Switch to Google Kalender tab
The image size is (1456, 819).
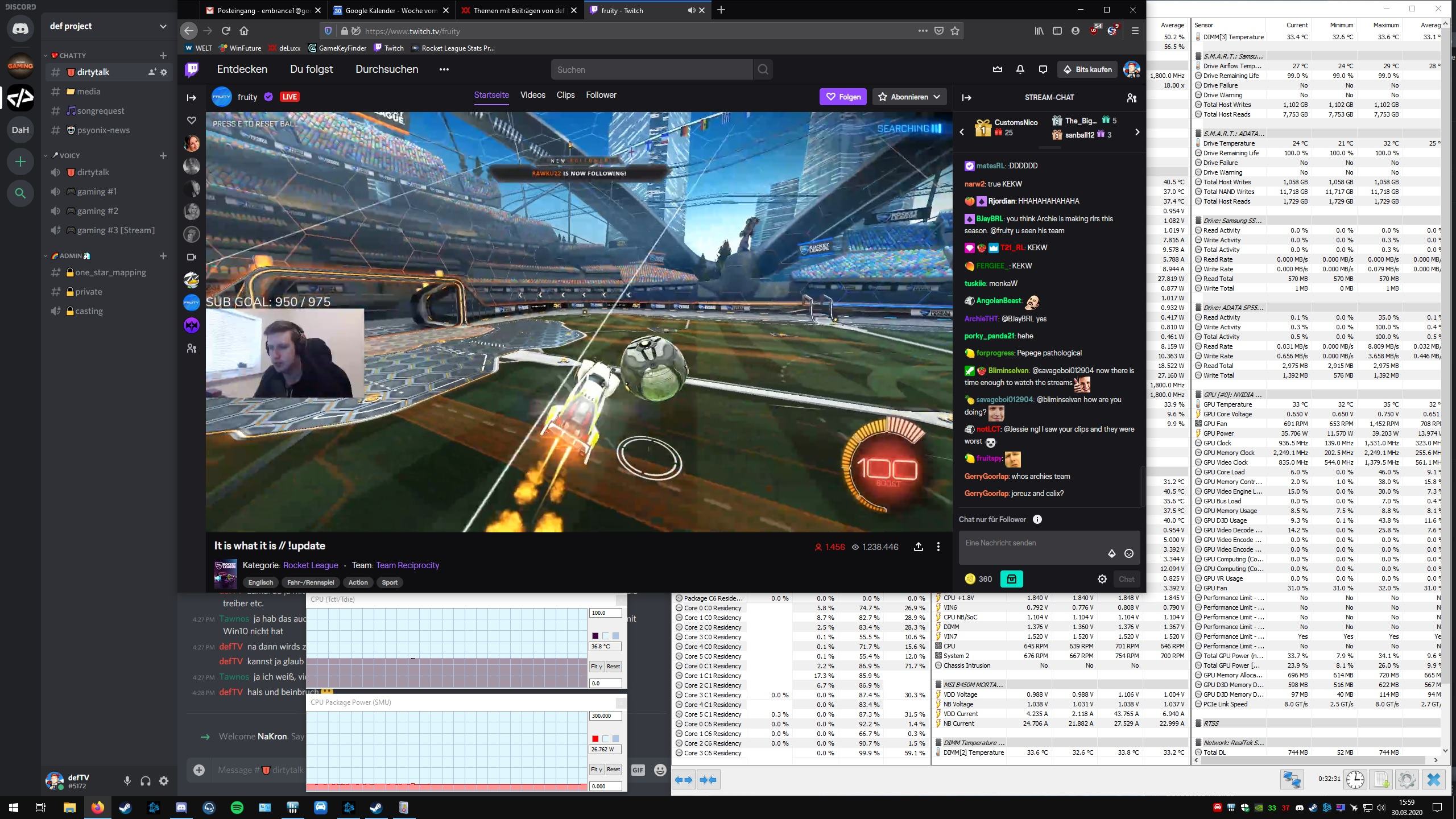(391, 10)
